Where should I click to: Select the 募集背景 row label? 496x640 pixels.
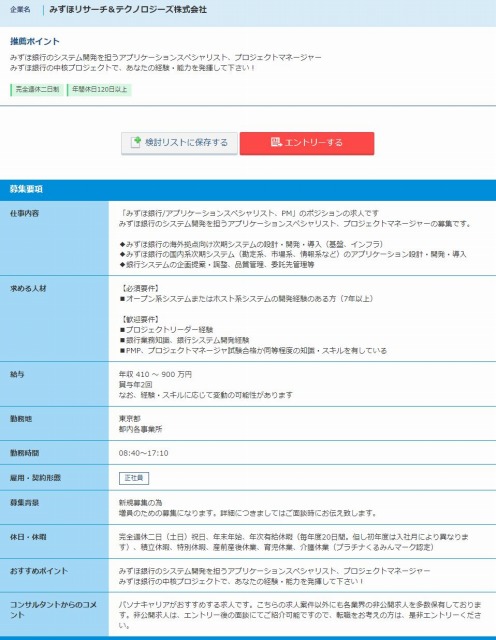click(x=24, y=503)
